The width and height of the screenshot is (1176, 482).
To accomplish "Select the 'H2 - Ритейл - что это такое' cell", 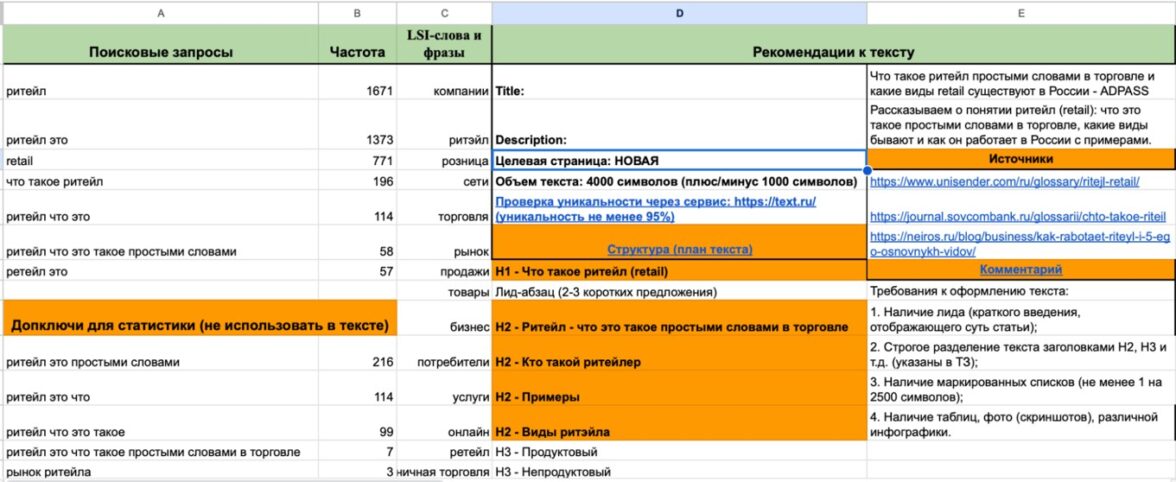I will click(680, 318).
